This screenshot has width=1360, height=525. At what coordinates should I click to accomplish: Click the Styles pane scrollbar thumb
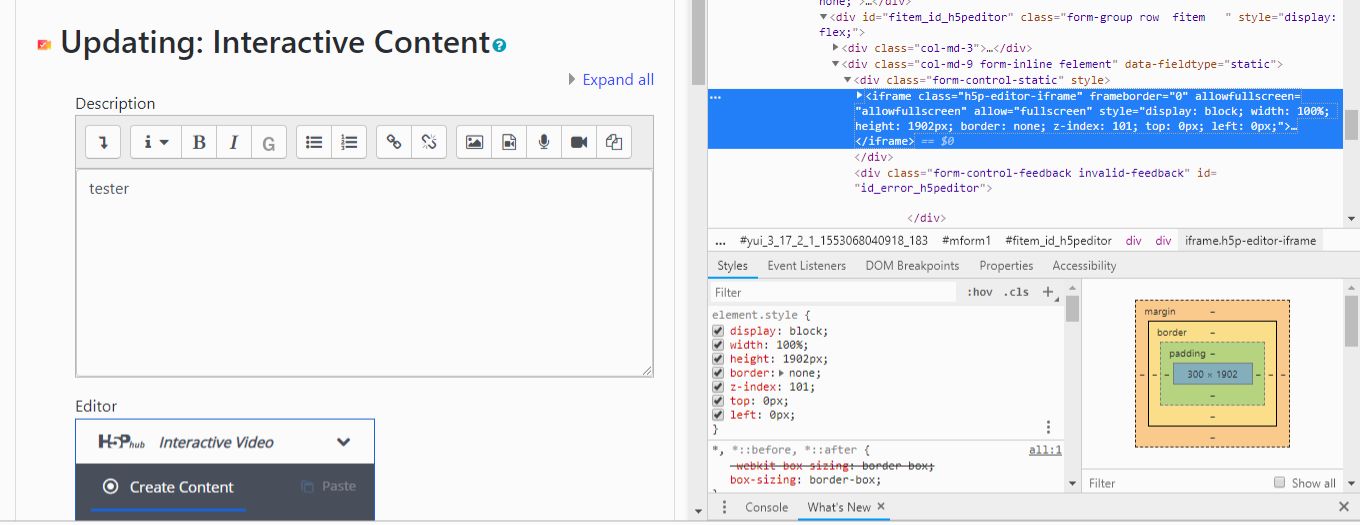click(x=1072, y=308)
